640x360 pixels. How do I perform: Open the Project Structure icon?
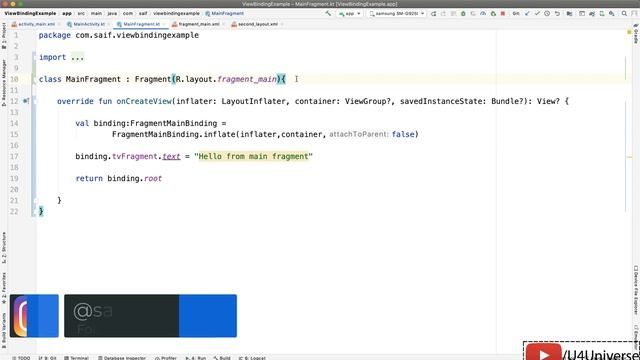569,13
